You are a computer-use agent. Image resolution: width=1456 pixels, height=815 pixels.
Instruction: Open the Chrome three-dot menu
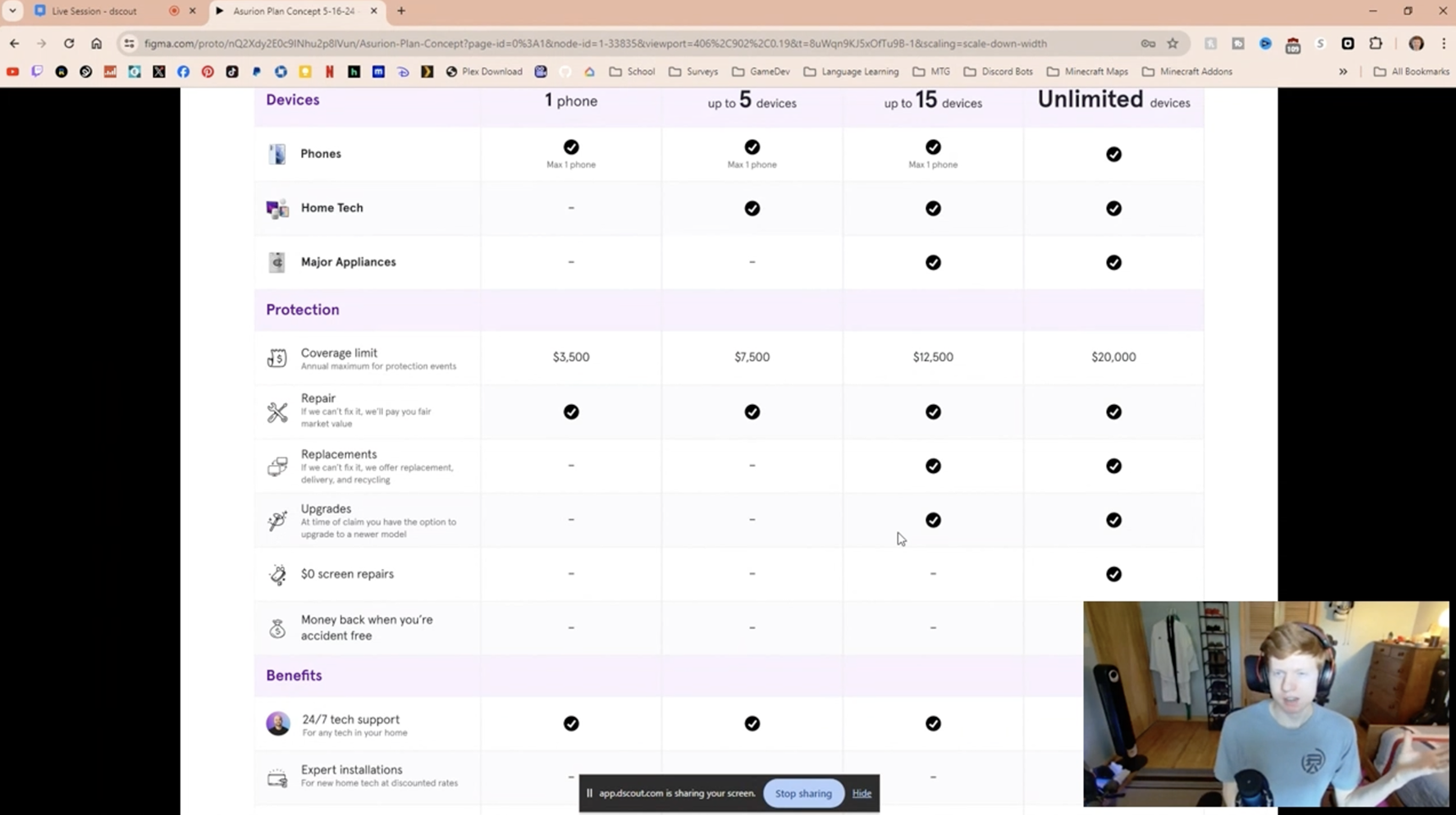click(x=1443, y=44)
